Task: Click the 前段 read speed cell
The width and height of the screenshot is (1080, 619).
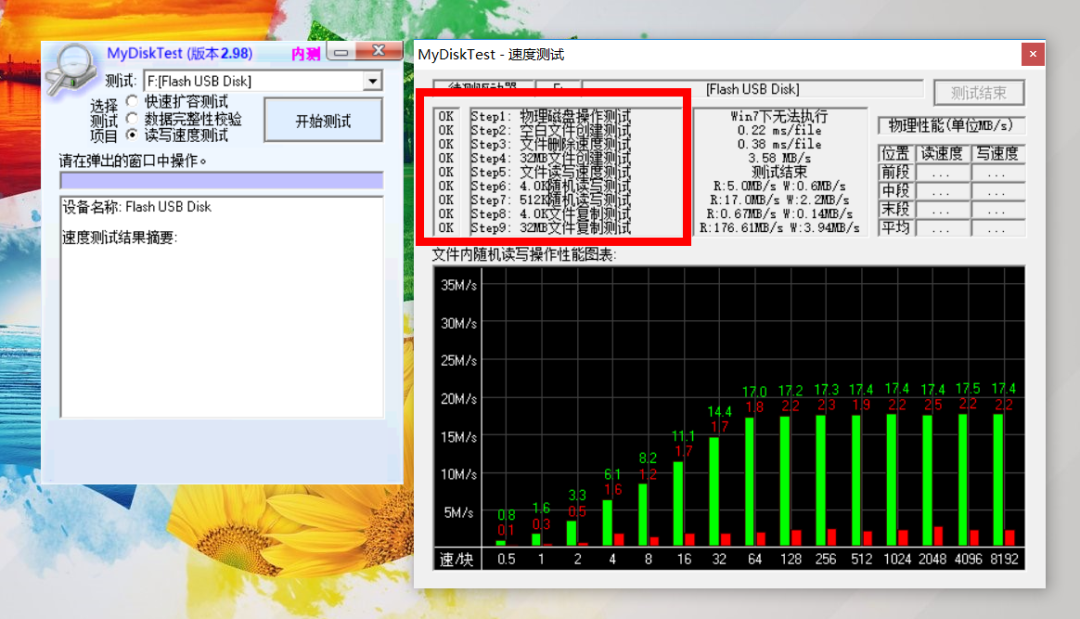Action: (940, 172)
